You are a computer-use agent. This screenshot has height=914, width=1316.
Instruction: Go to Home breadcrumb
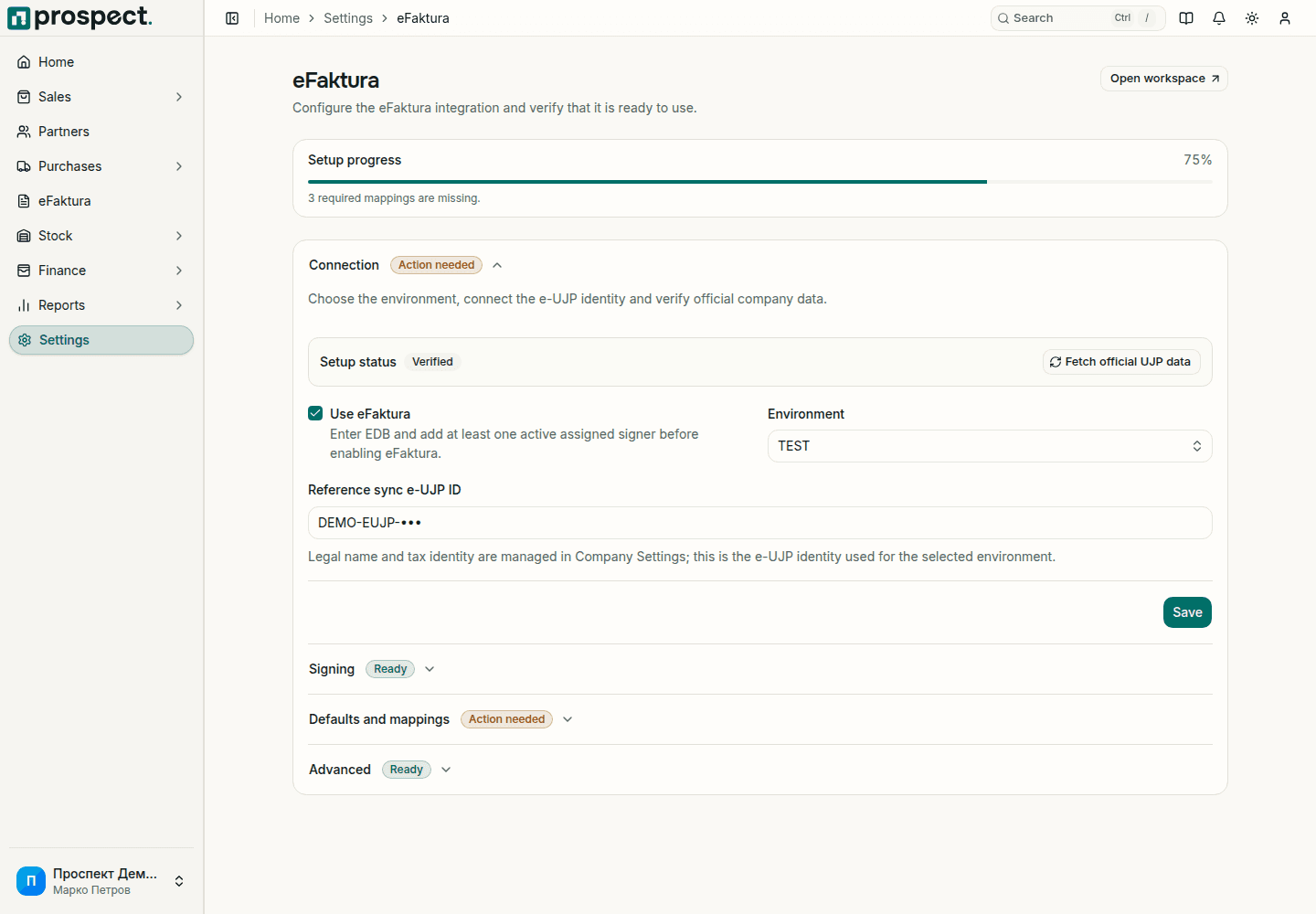[281, 18]
